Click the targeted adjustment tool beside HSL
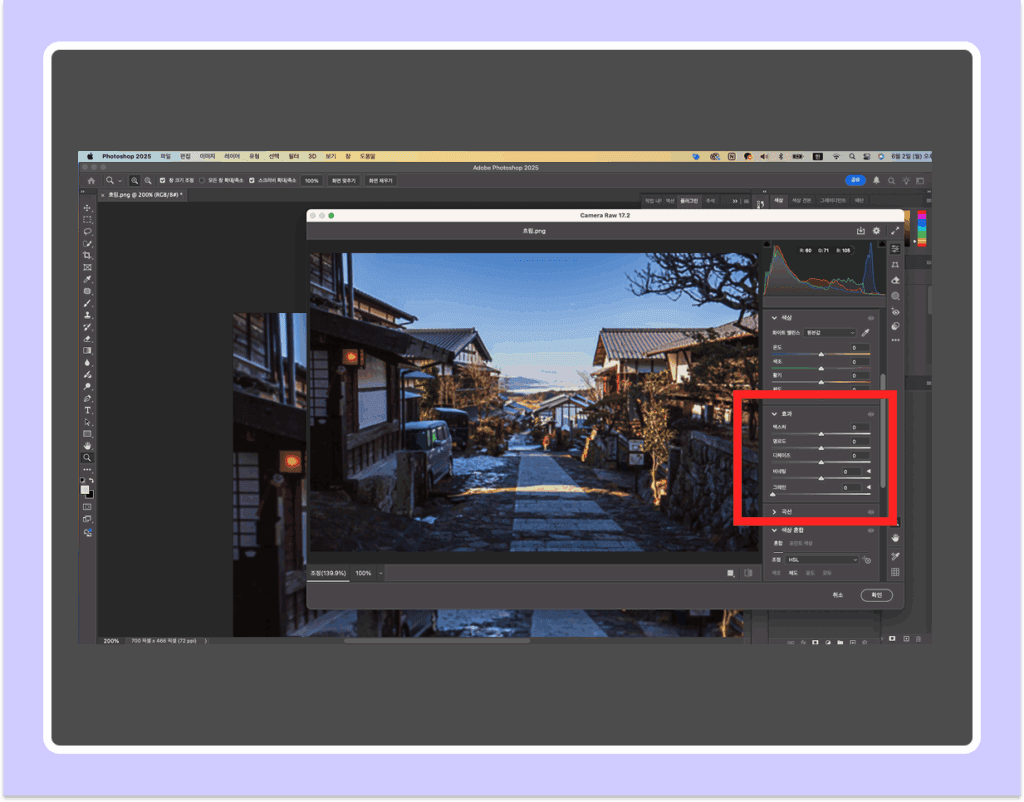The image size is (1024, 802). point(867,560)
